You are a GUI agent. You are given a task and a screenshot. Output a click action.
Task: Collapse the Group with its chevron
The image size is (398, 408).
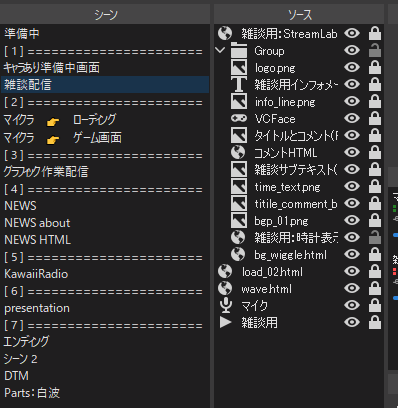pyautogui.click(x=220, y=50)
